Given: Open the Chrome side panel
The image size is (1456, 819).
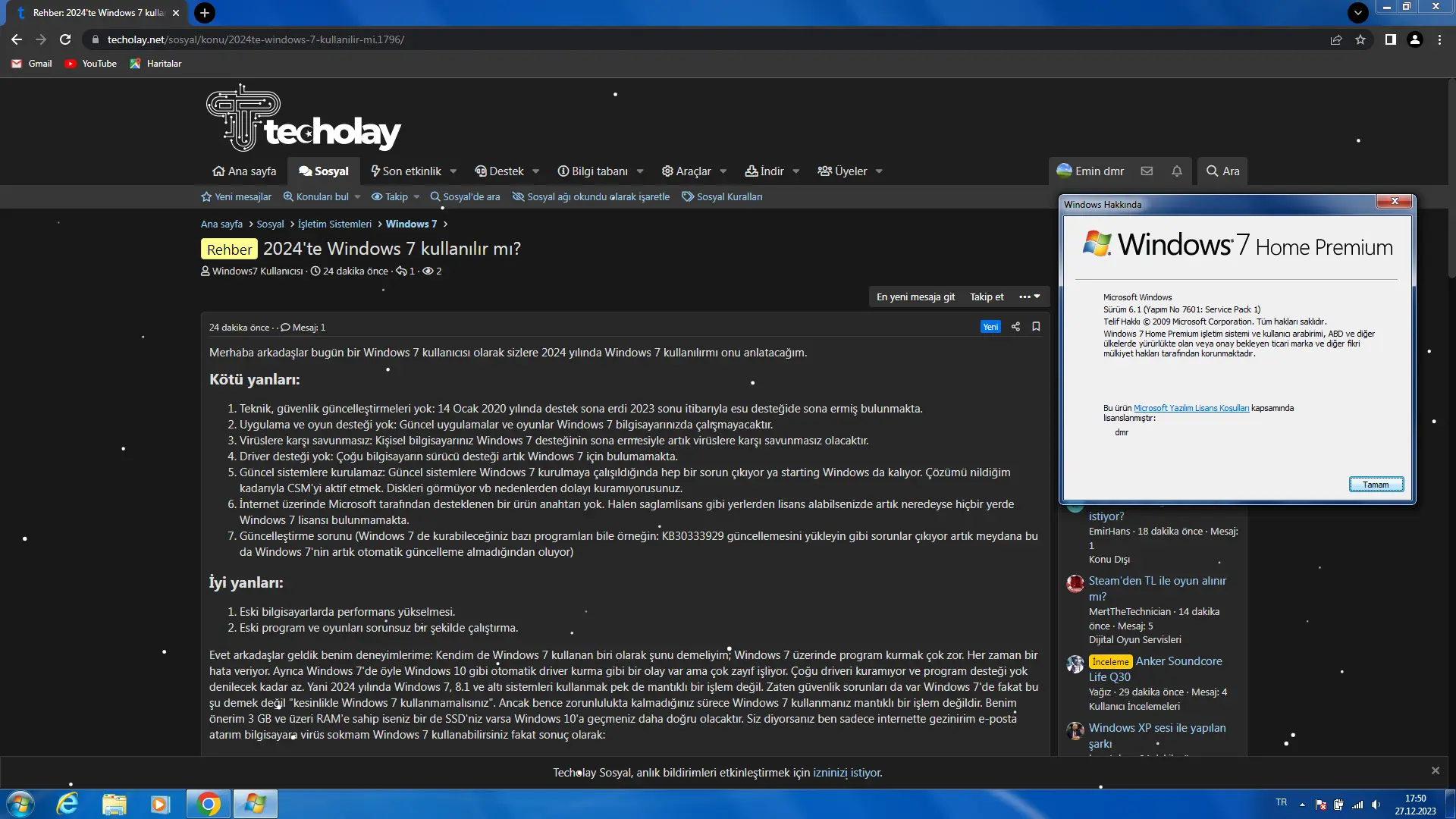Looking at the screenshot, I should click(x=1391, y=39).
